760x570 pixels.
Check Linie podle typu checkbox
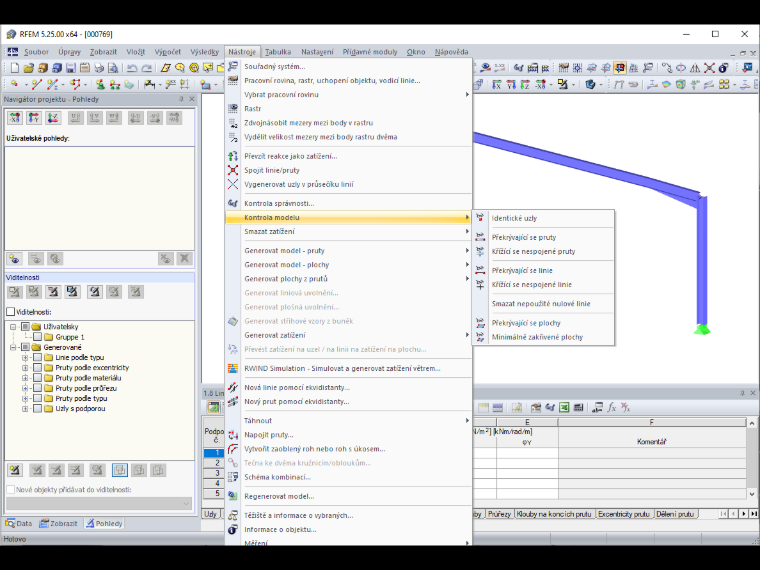37,357
